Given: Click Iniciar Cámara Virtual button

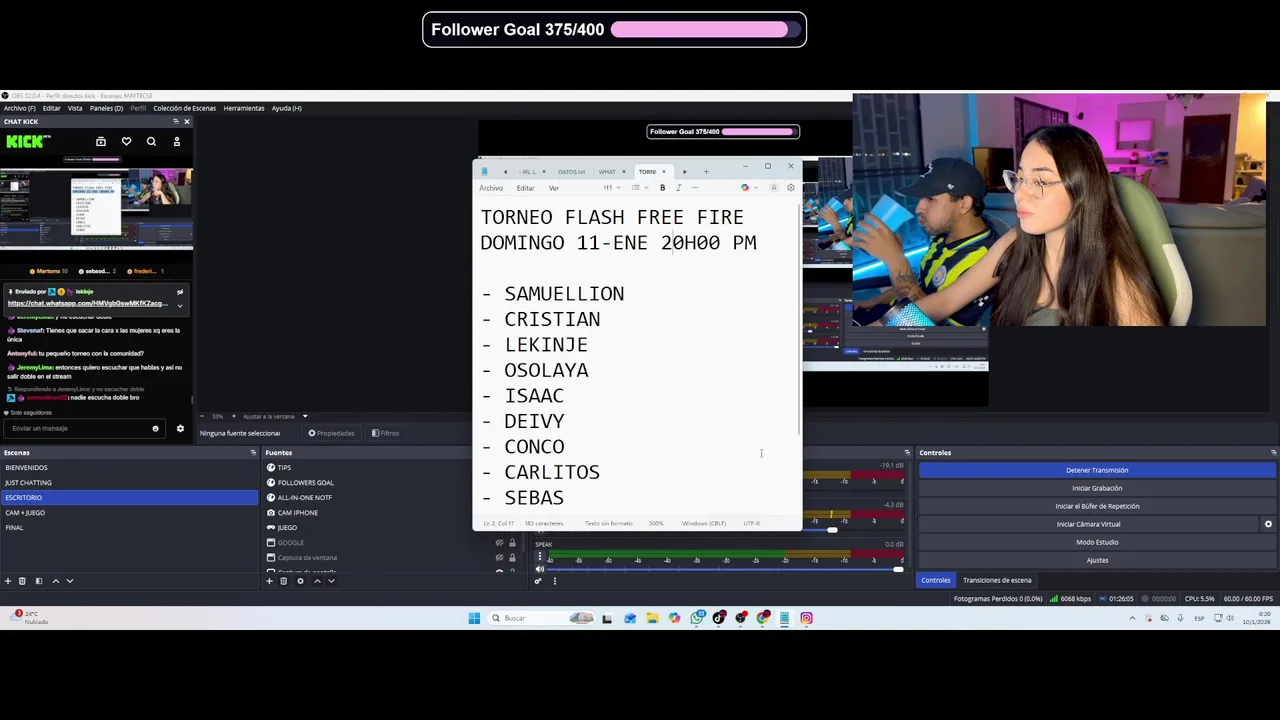Looking at the screenshot, I should coord(1089,524).
